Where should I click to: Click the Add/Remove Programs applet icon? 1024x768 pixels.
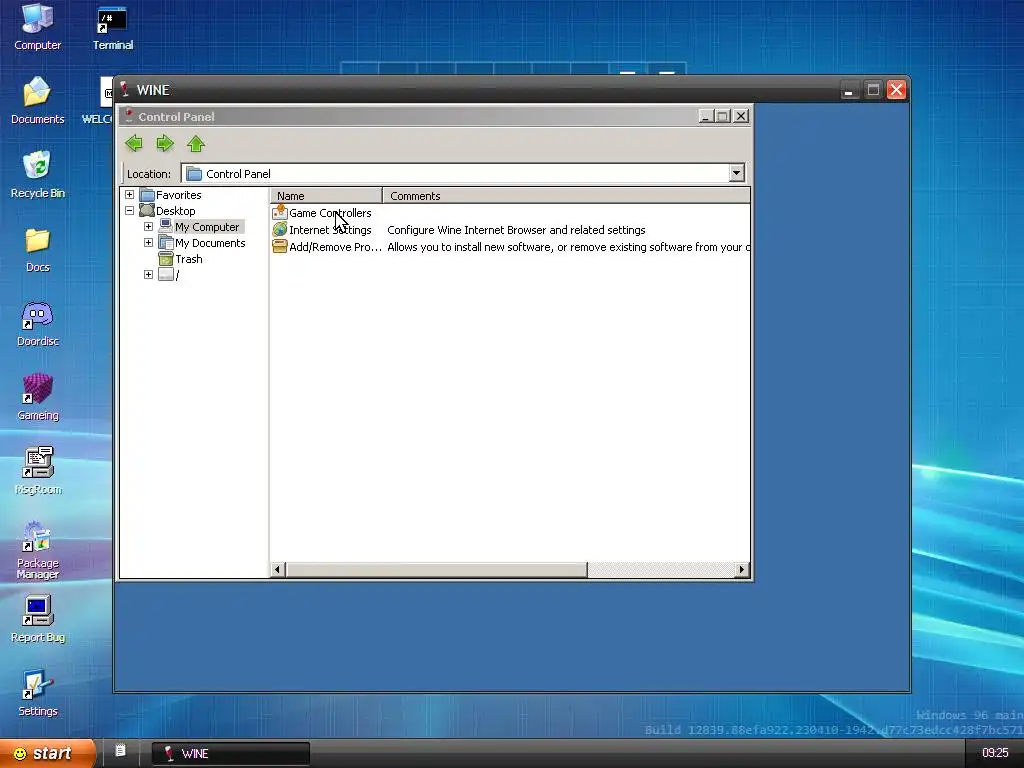pos(280,246)
